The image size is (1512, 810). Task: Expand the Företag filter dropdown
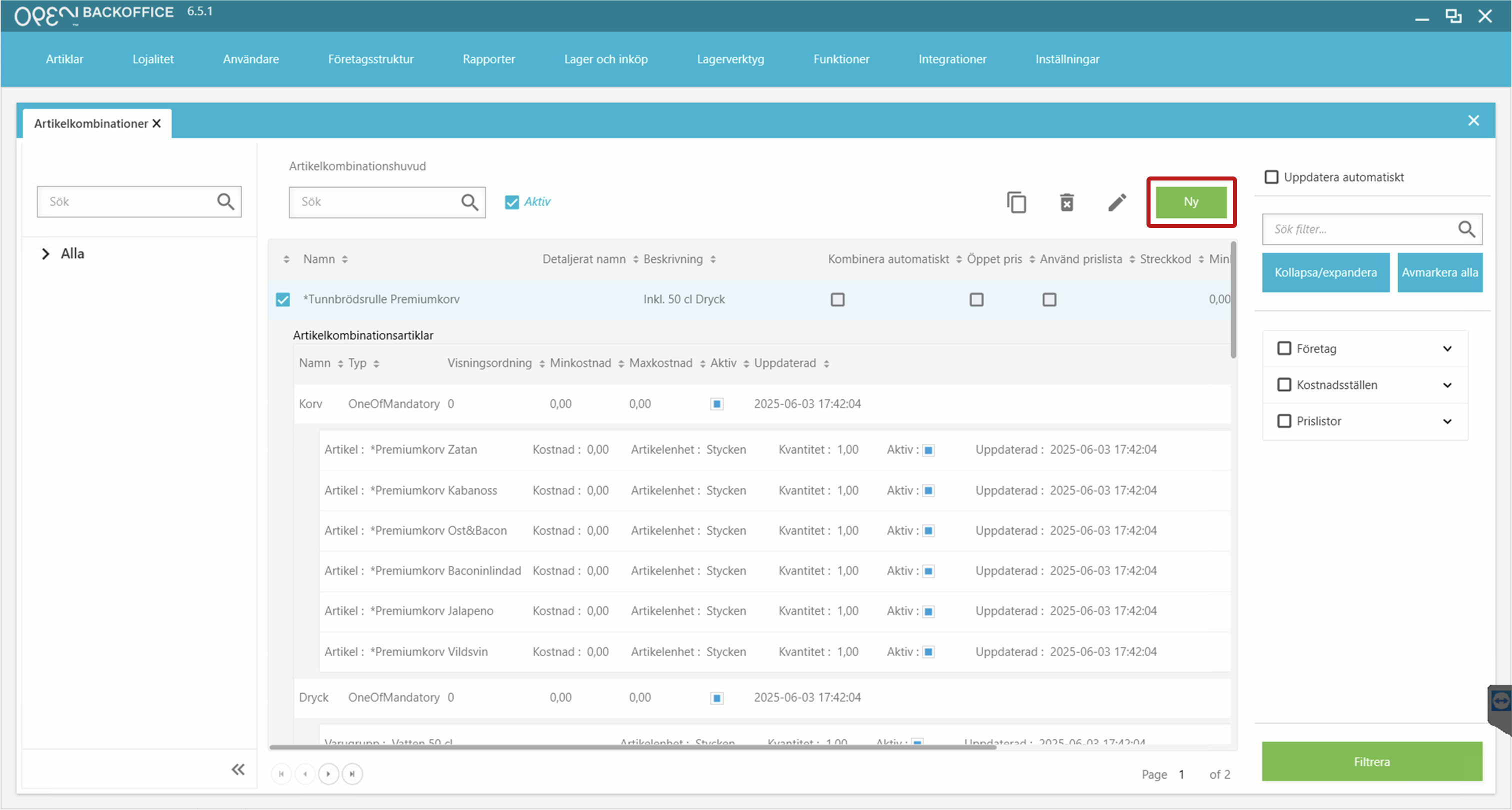[1447, 348]
